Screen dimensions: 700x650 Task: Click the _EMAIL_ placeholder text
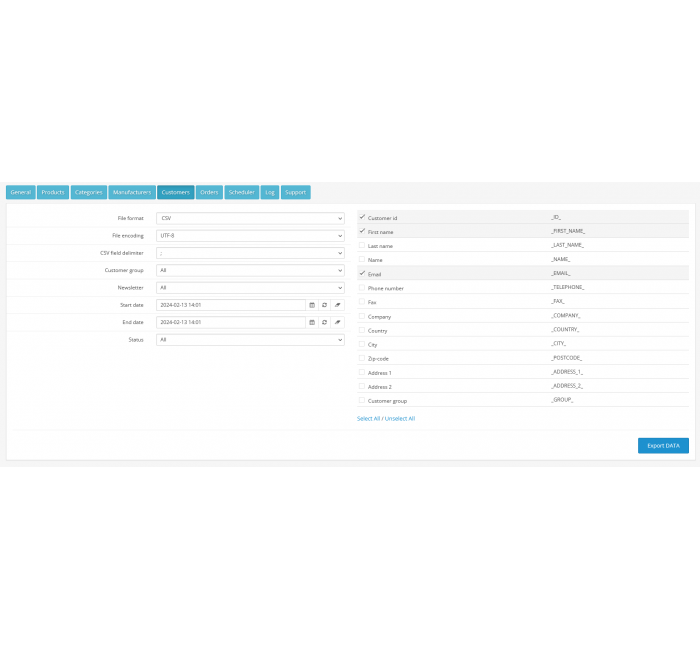[561, 273]
